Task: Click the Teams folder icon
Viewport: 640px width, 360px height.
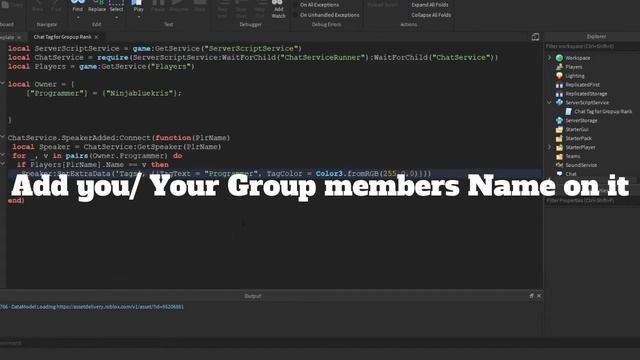Action: (559, 156)
